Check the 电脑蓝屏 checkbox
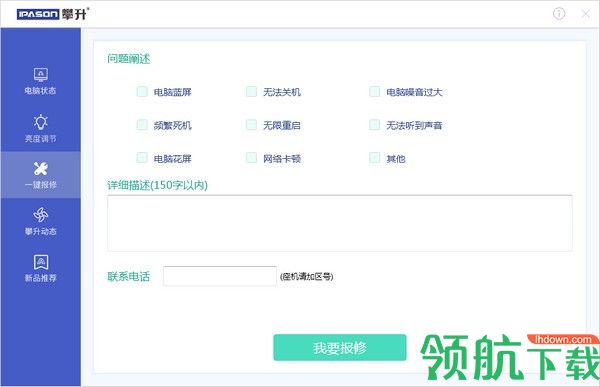Image resolution: width=600 pixels, height=387 pixels. click(142, 91)
